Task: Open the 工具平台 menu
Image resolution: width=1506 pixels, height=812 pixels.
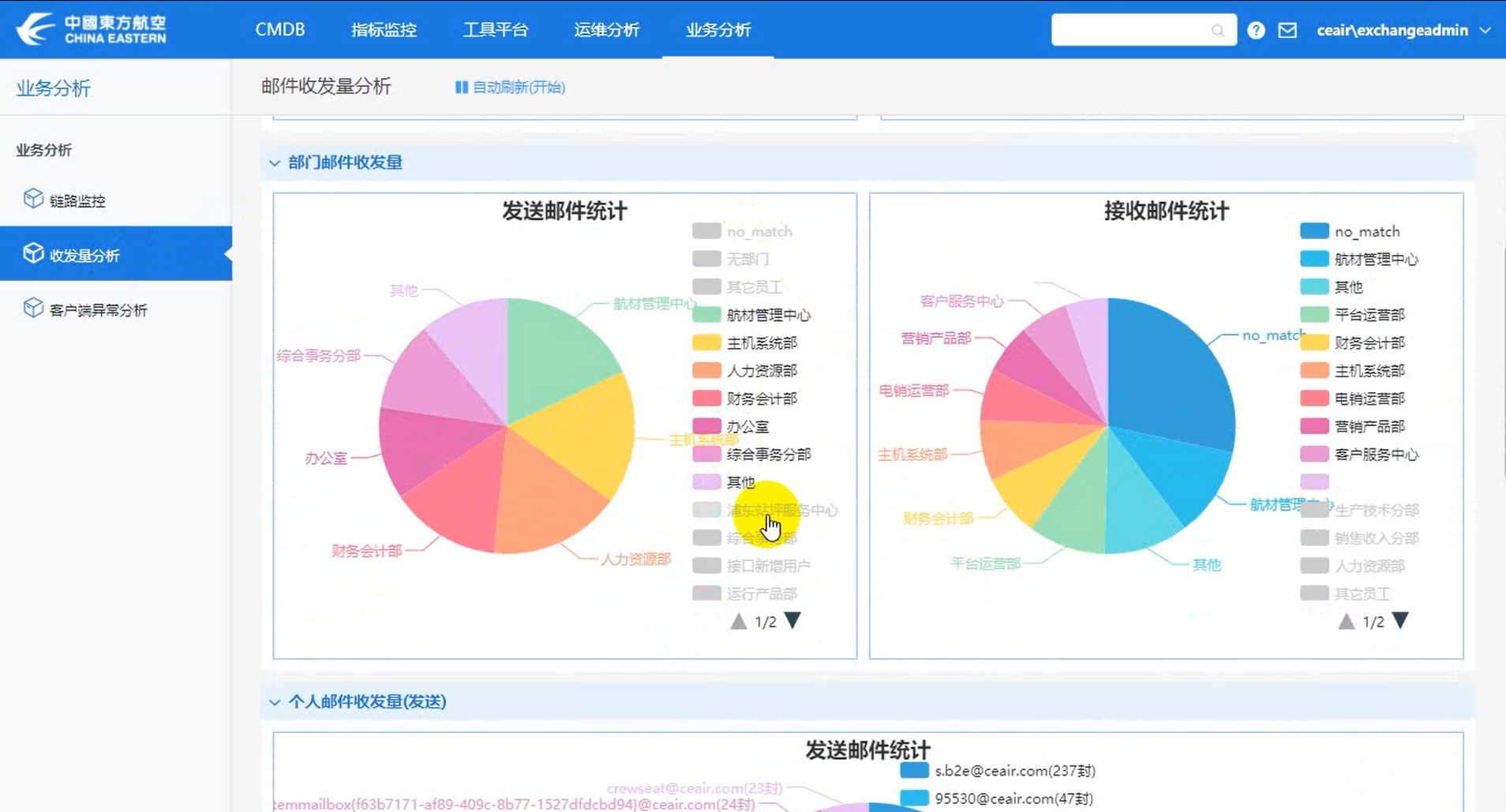Action: tap(496, 29)
